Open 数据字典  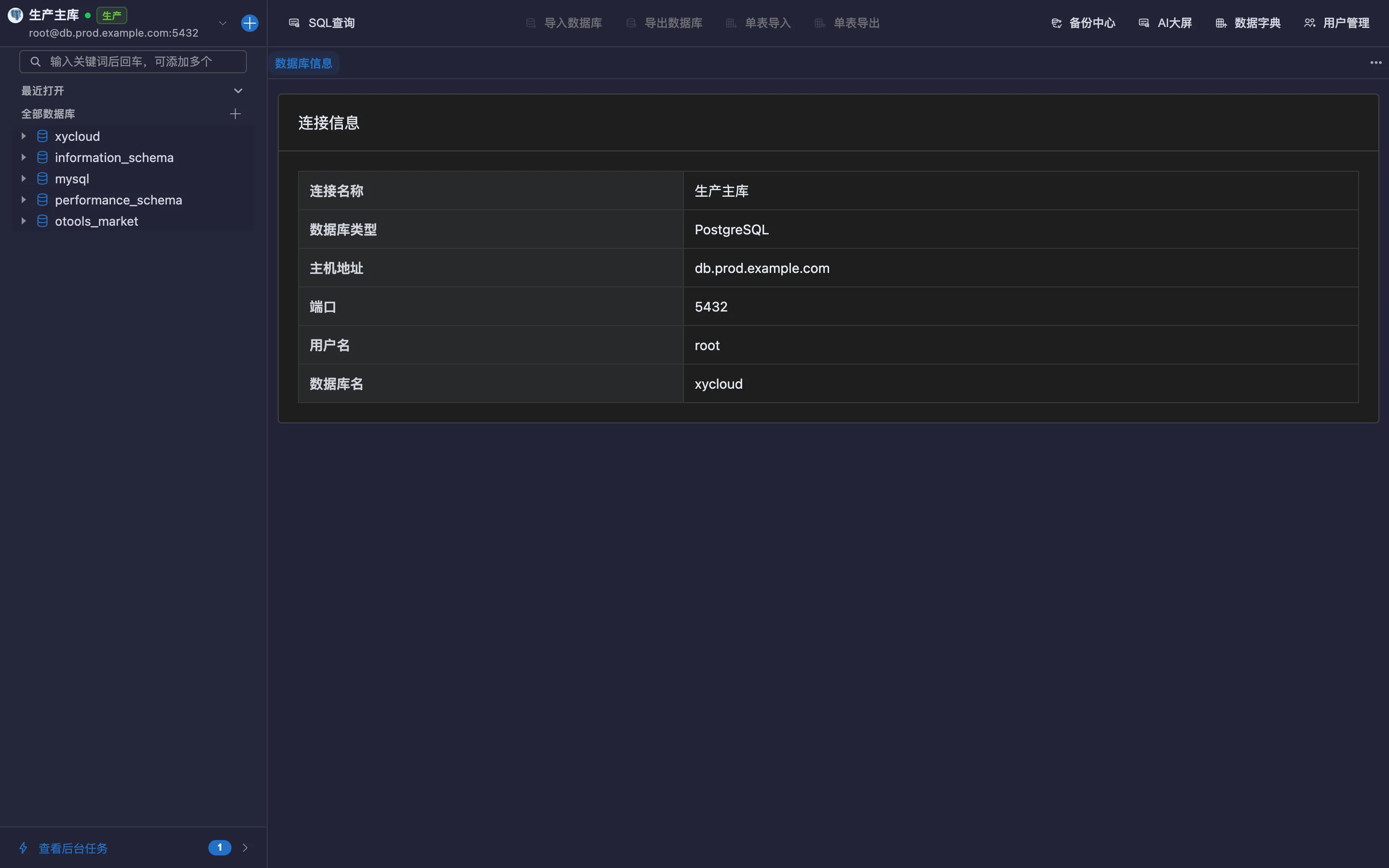[1248, 23]
